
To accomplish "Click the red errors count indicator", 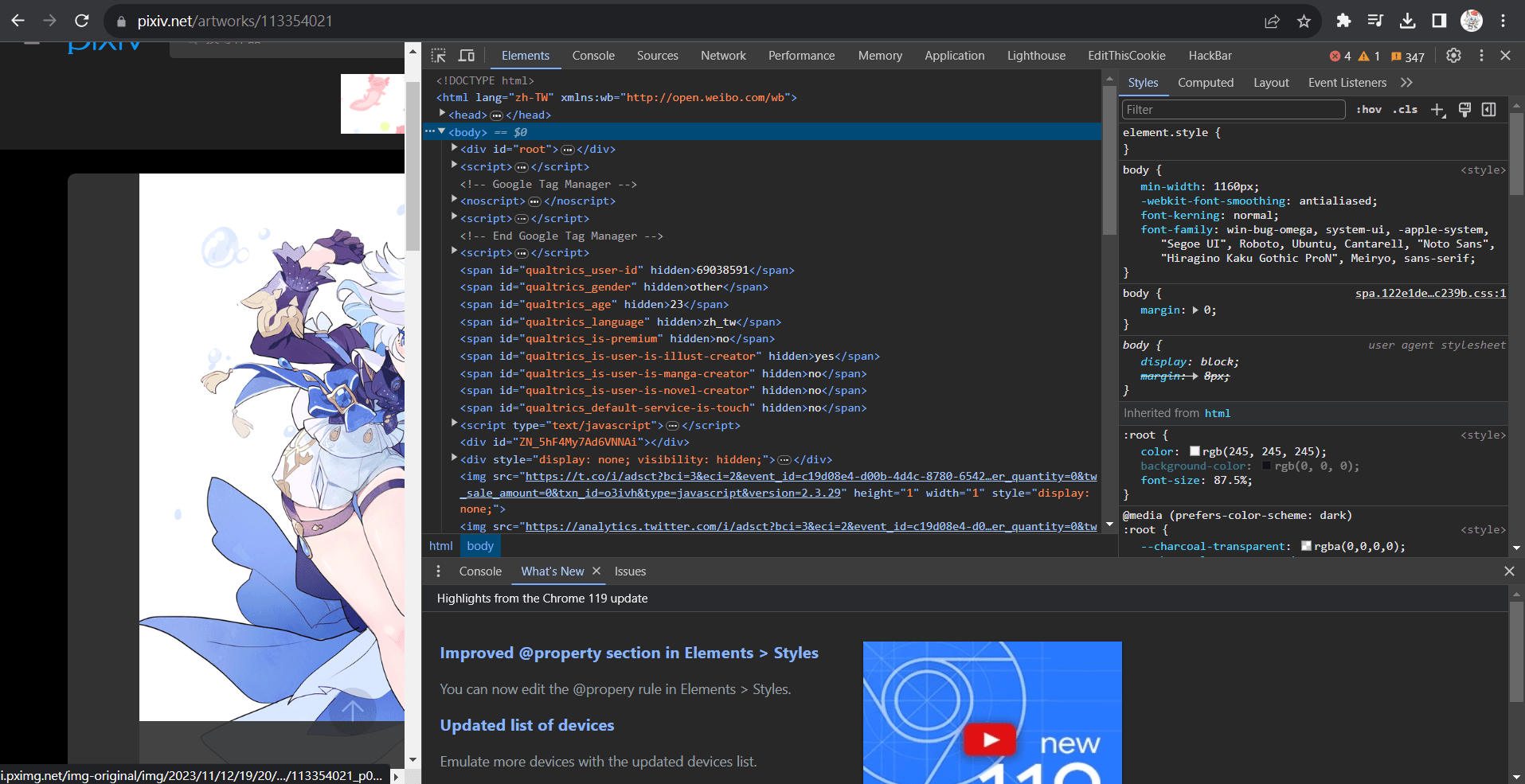I will (1340, 57).
